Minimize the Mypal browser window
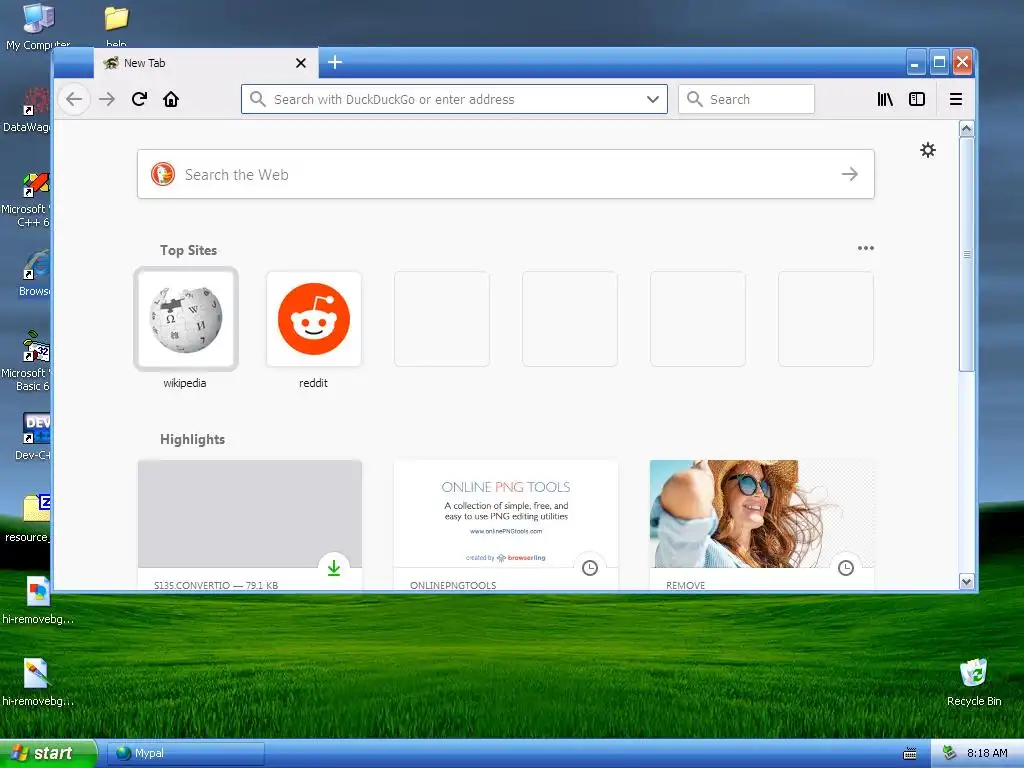Viewport: 1024px width, 768px height. pyautogui.click(x=916, y=63)
